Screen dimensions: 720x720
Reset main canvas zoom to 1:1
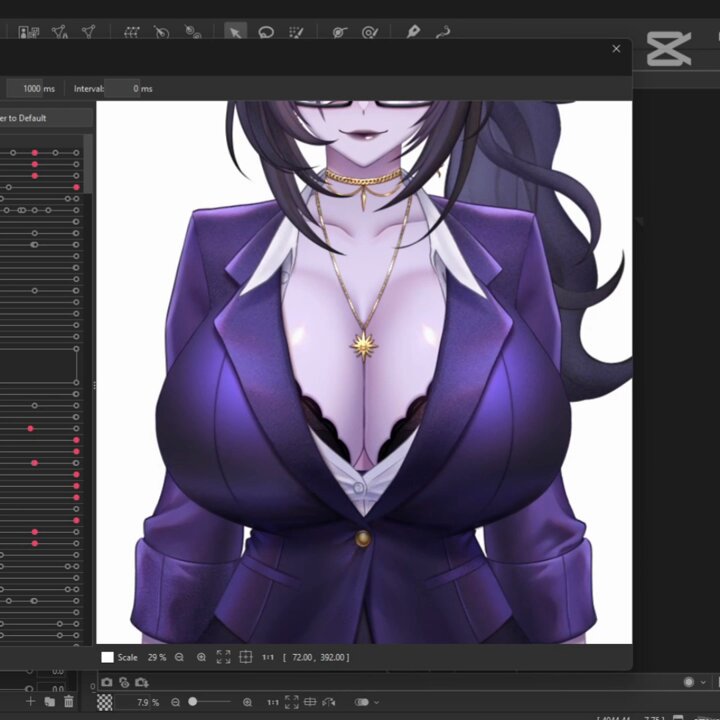pos(273,702)
